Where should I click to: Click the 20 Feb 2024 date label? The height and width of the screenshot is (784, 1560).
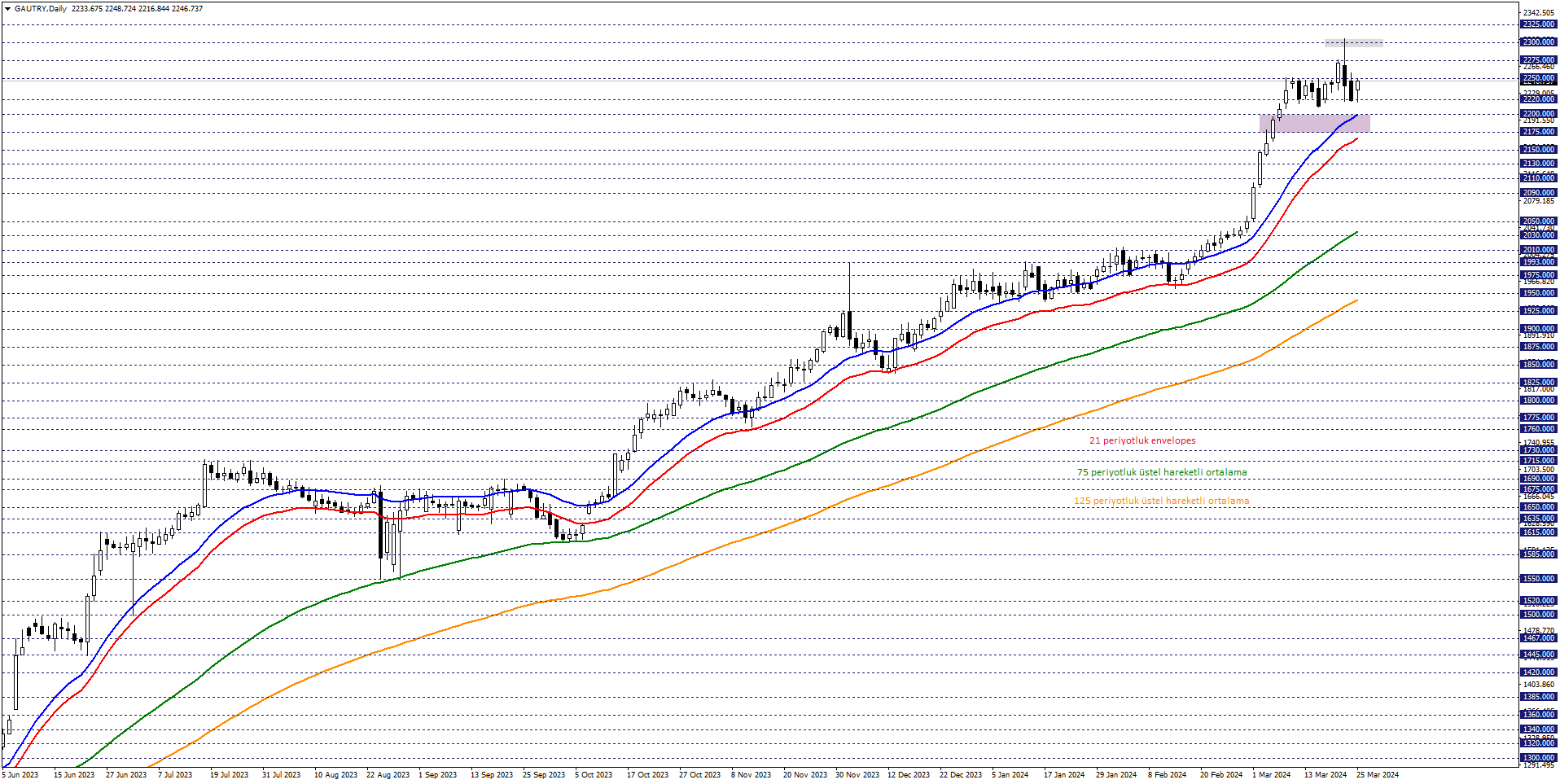1221,775
